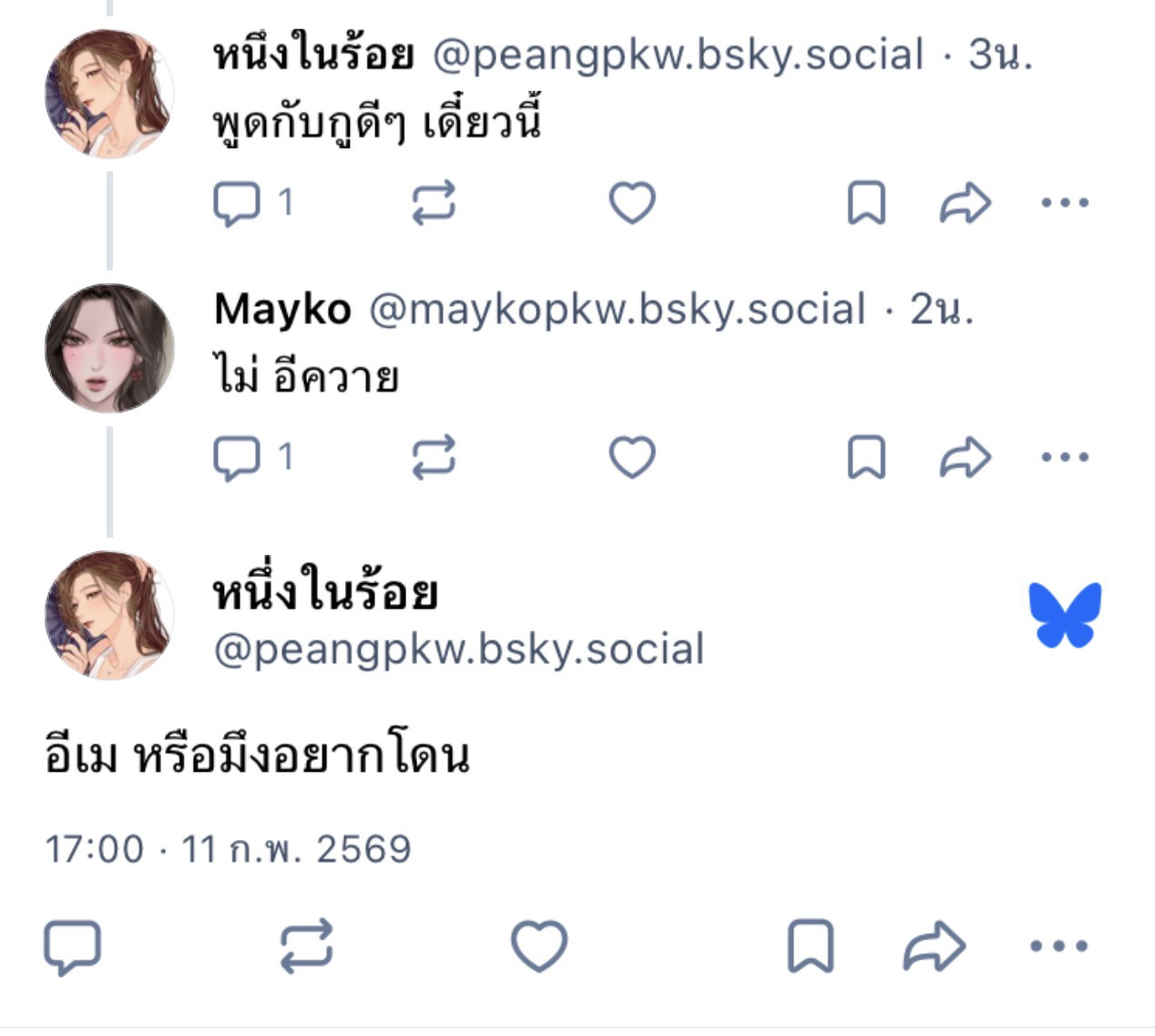Open @peangpkw.bsky.social handle in main post
1155x1036 pixels.
pos(459,650)
